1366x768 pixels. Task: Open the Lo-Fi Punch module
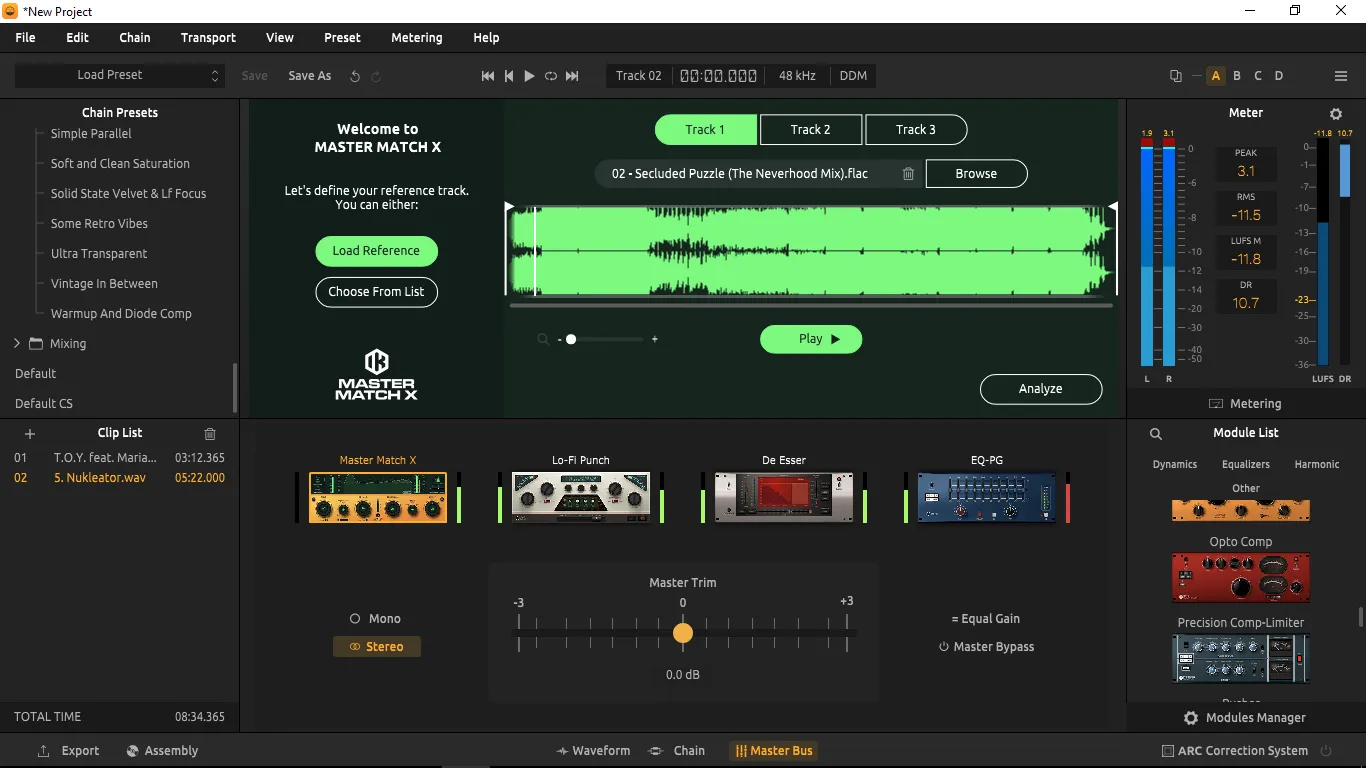(x=581, y=497)
